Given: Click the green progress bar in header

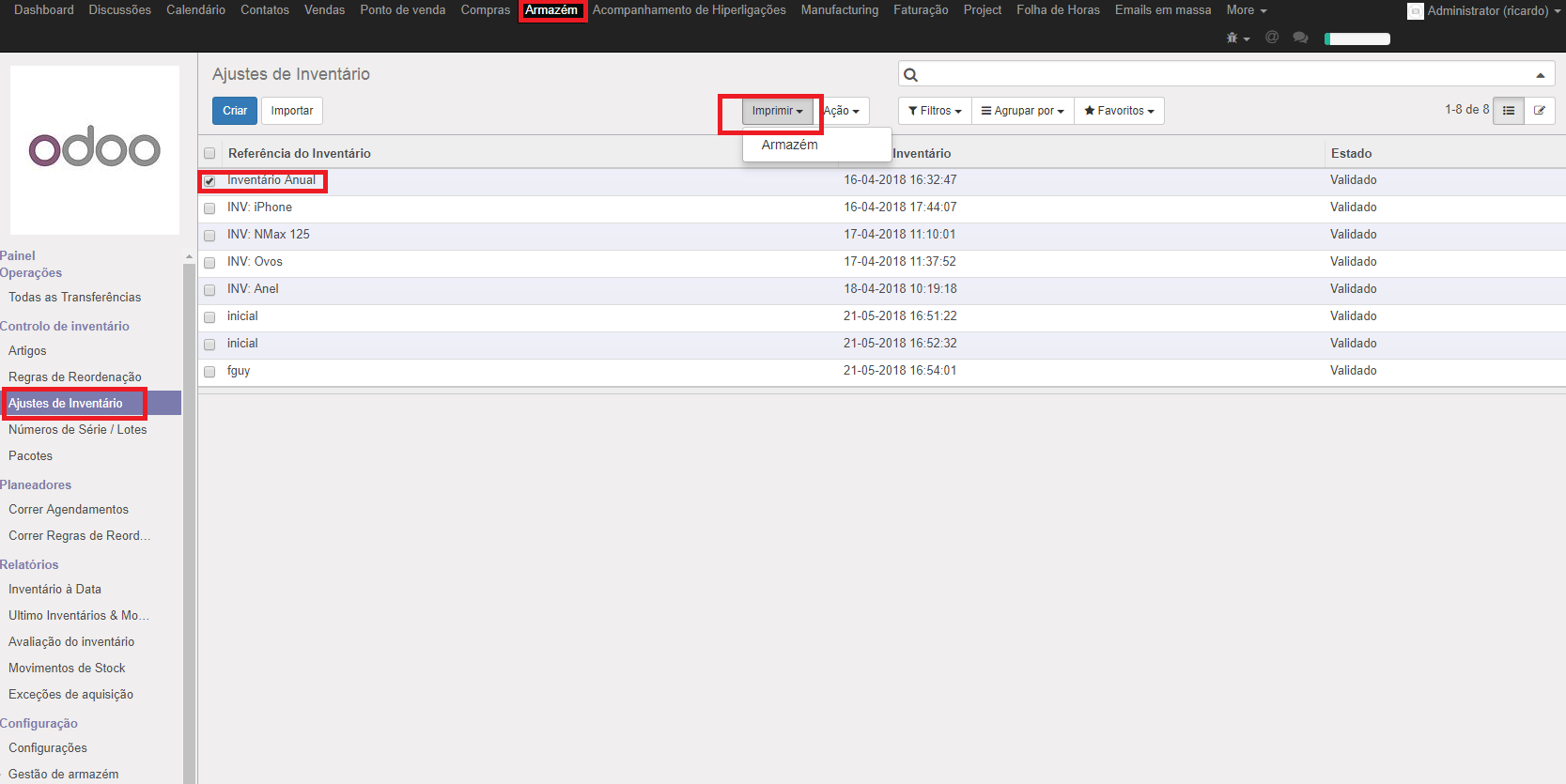Looking at the screenshot, I should pos(1357,38).
